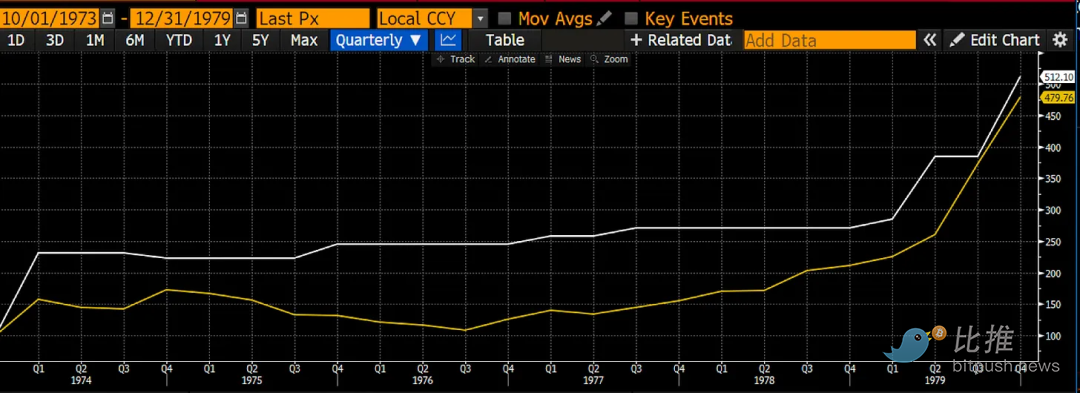The width and height of the screenshot is (1080, 393).
Task: Click the Mov Avgs pencil edit icon
Action: coord(604,18)
